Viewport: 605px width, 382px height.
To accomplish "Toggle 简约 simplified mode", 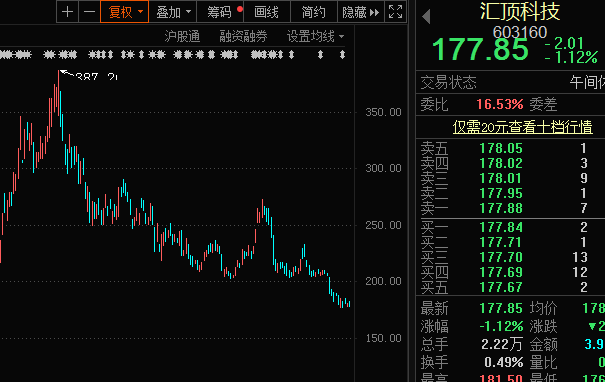I will tap(313, 12).
